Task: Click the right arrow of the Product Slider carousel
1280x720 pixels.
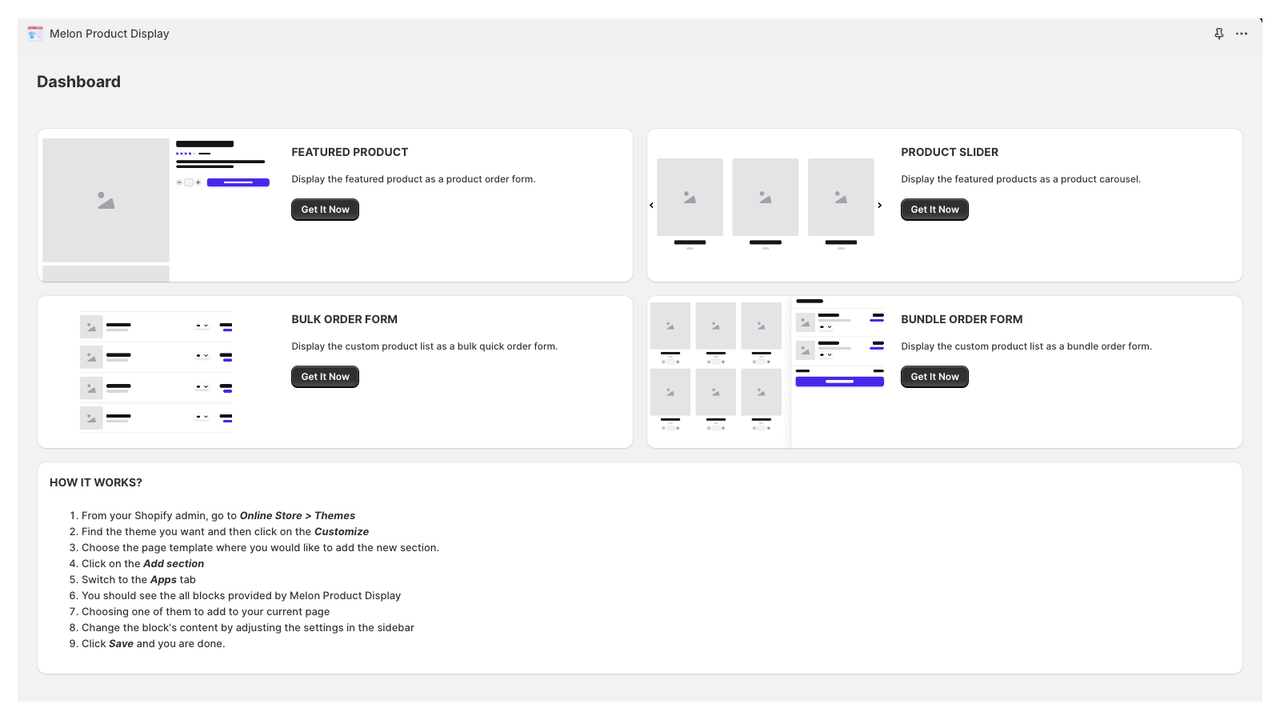Action: click(x=879, y=204)
